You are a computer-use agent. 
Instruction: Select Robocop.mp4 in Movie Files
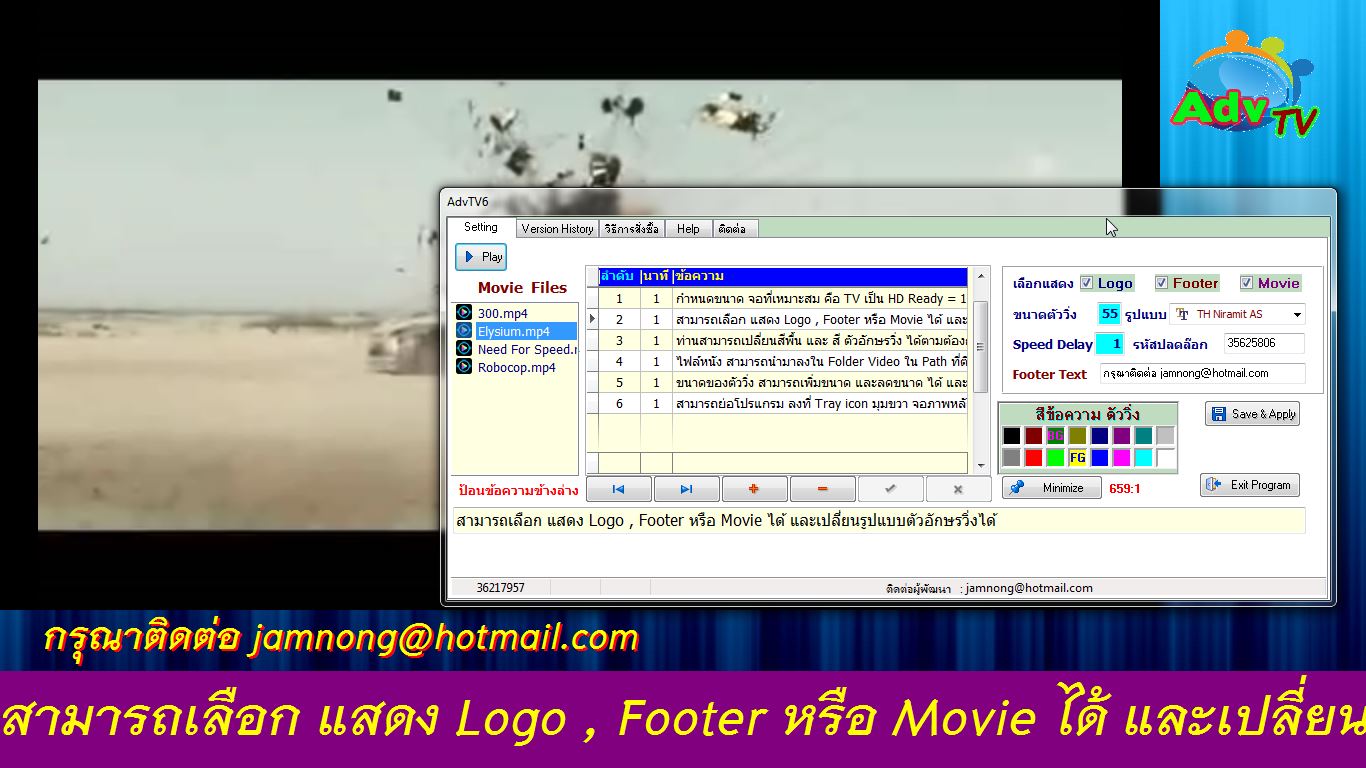(517, 367)
